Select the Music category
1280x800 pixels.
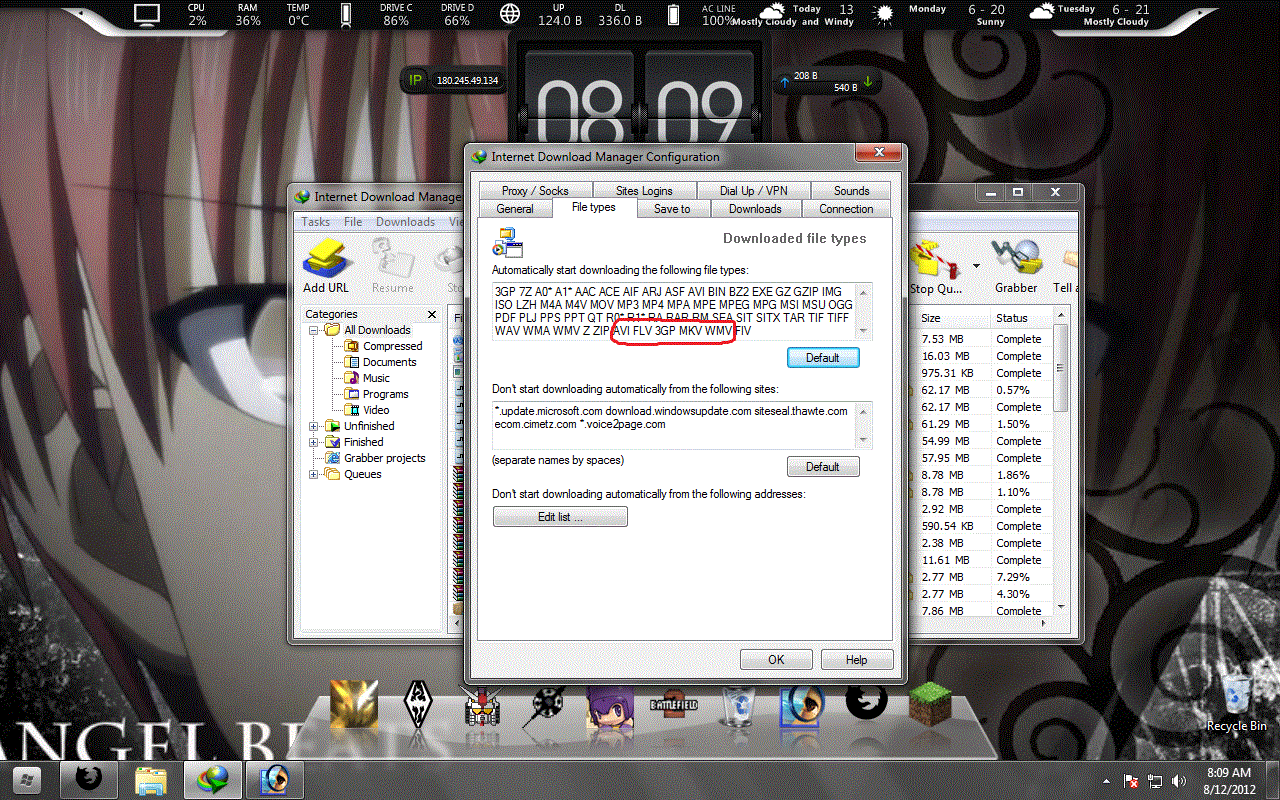[376, 378]
